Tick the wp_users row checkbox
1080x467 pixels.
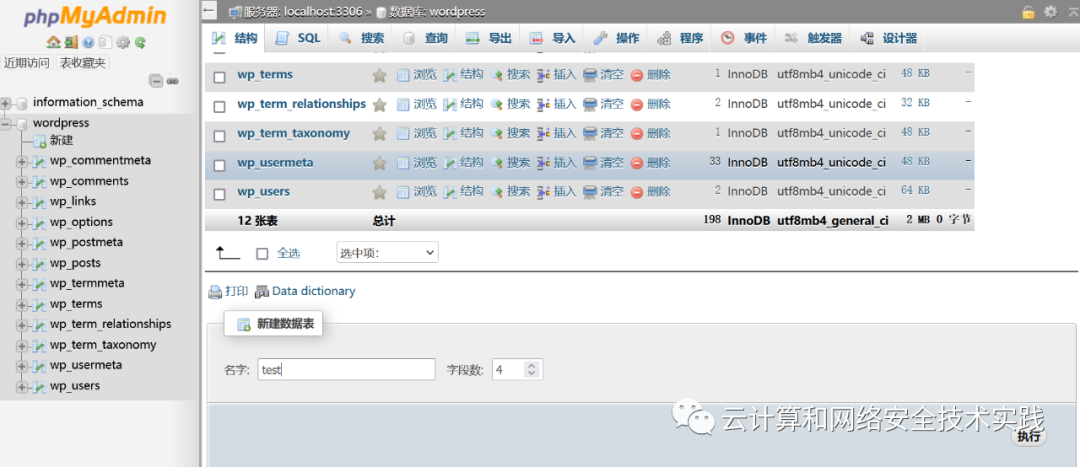pyautogui.click(x=220, y=194)
